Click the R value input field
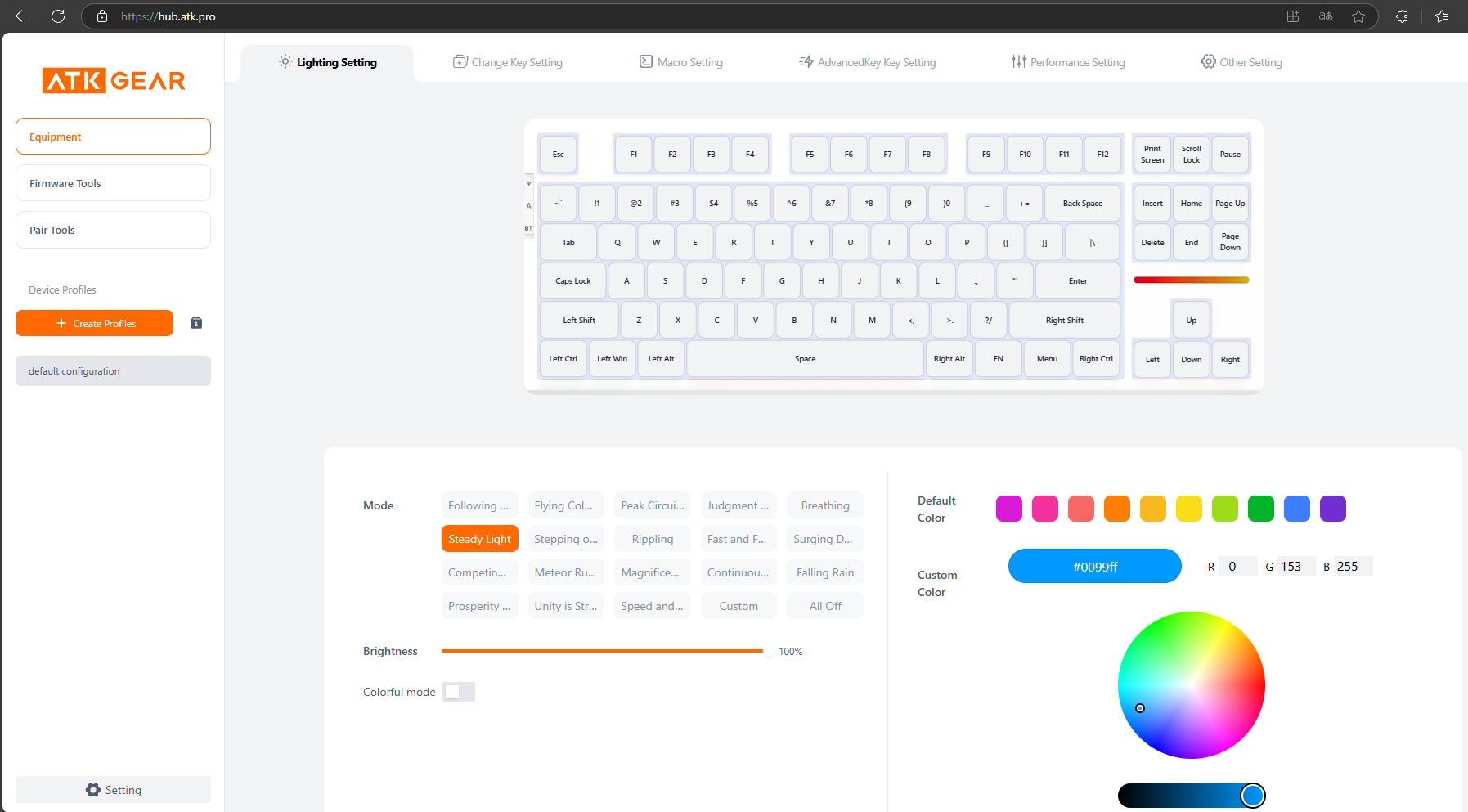1468x812 pixels. tap(1237, 566)
